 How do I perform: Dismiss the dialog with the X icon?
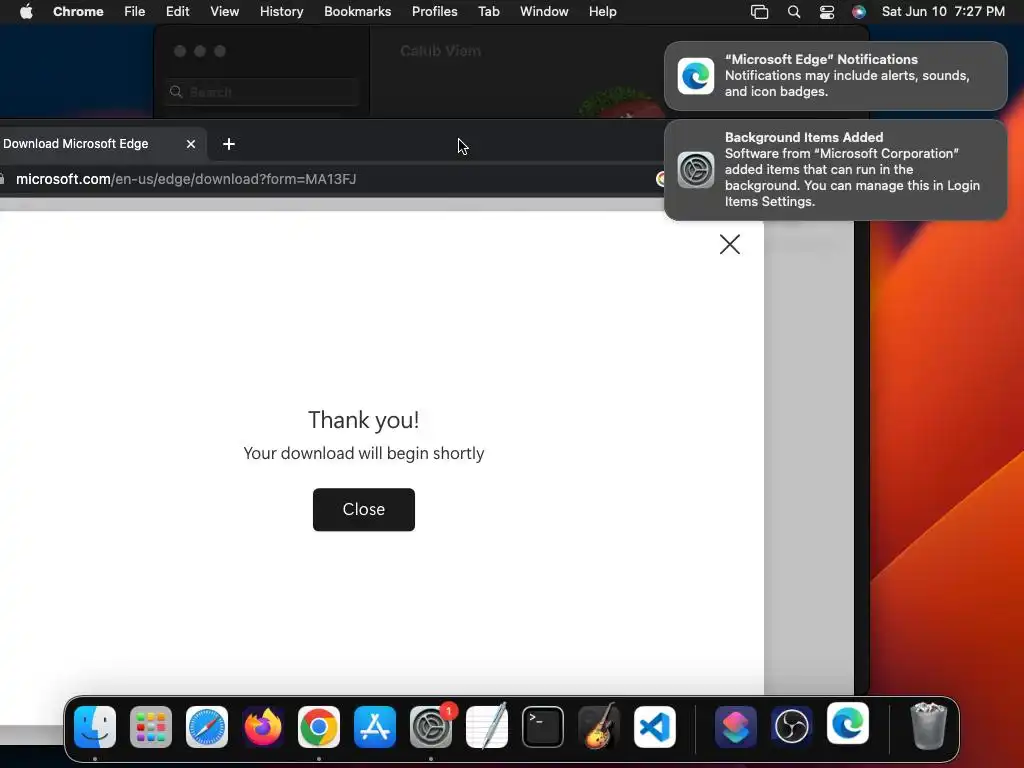[729, 244]
